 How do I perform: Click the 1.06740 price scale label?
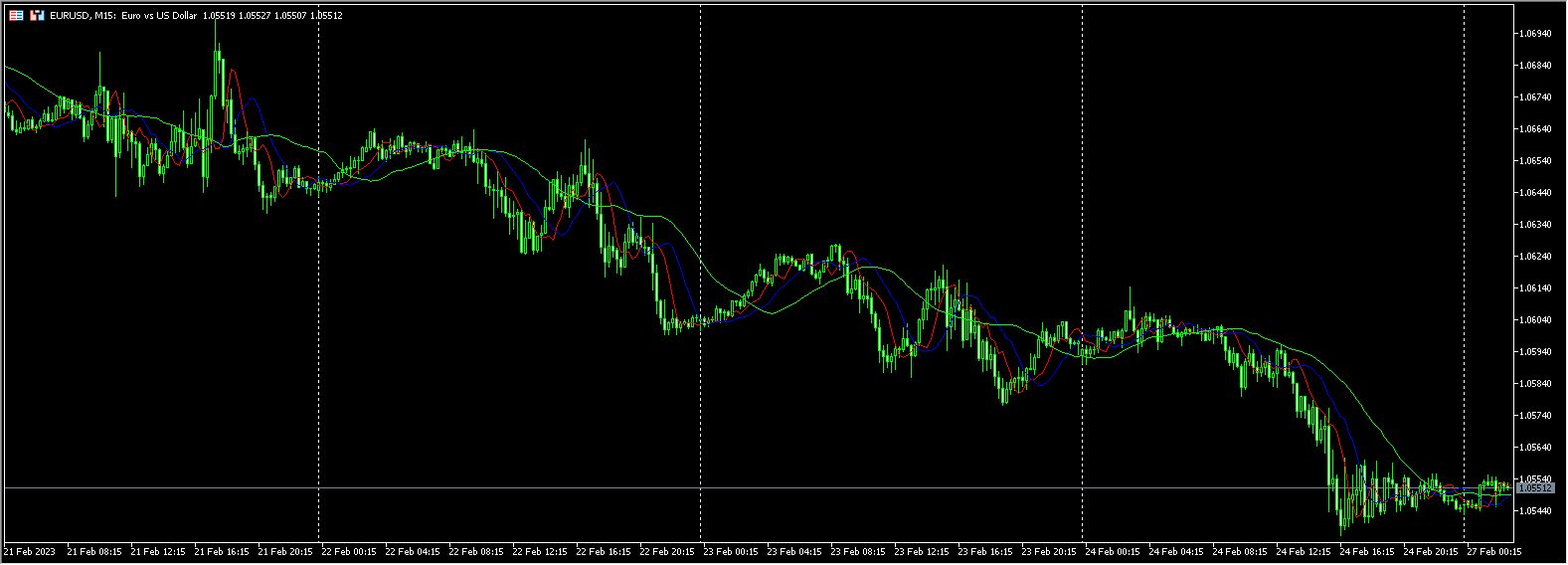1535,97
